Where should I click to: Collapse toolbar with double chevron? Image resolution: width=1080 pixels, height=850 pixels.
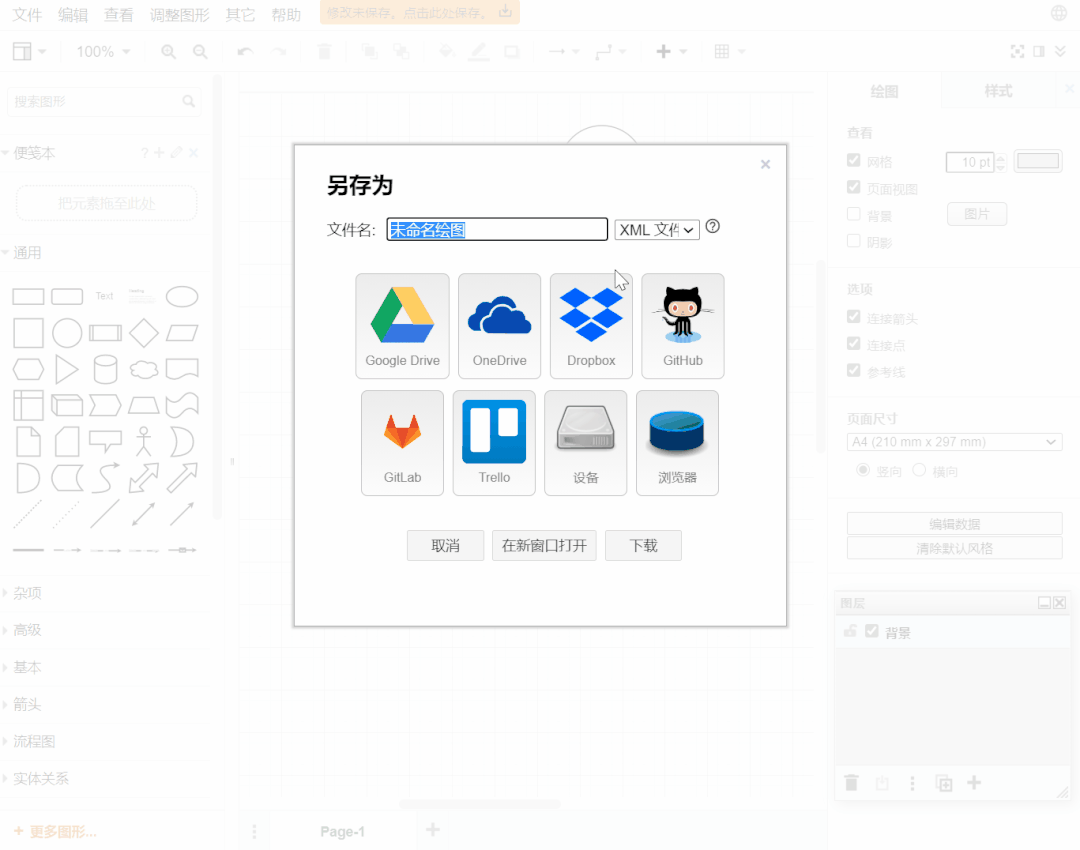coord(1061,52)
